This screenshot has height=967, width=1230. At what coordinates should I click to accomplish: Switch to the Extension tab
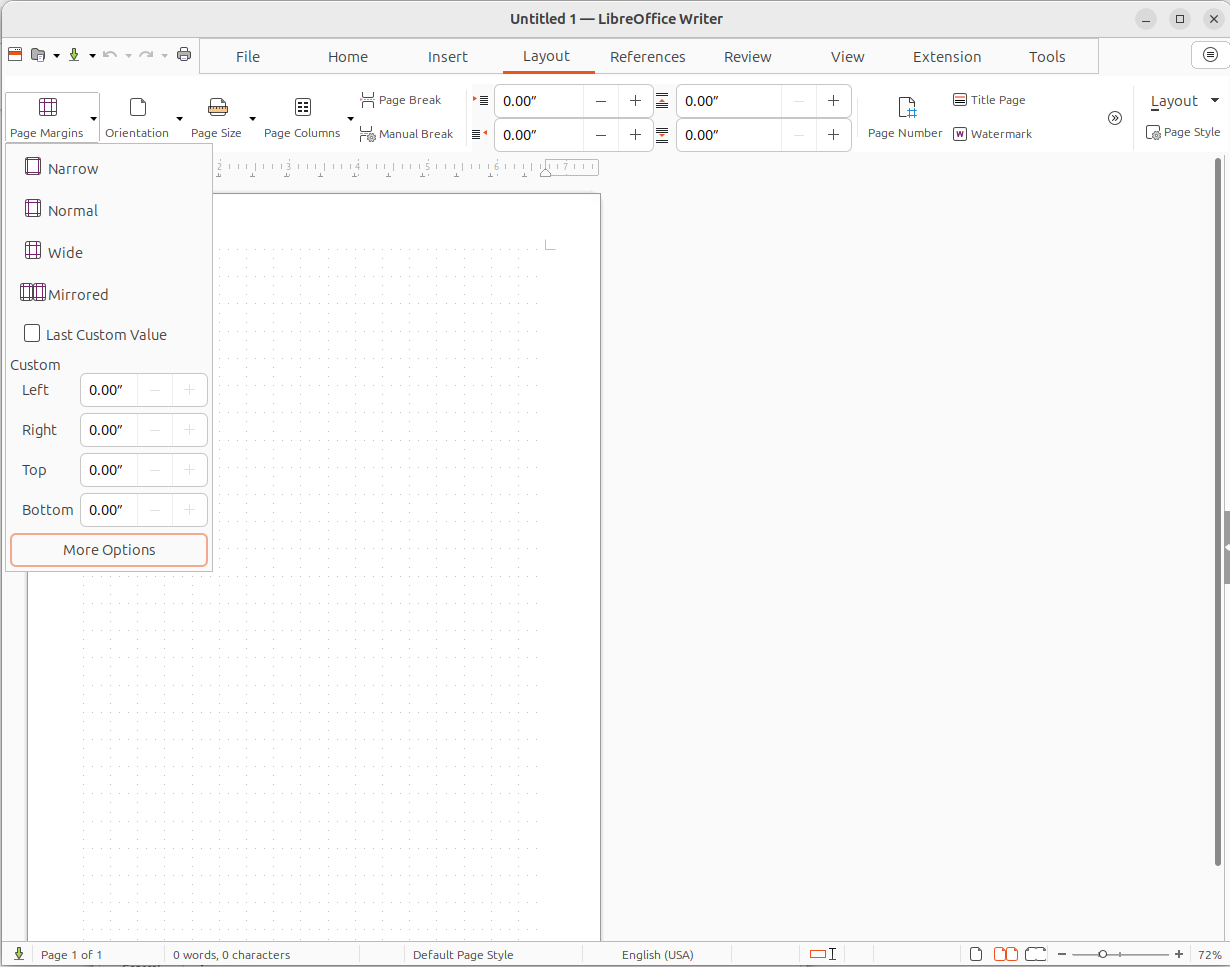(x=947, y=56)
